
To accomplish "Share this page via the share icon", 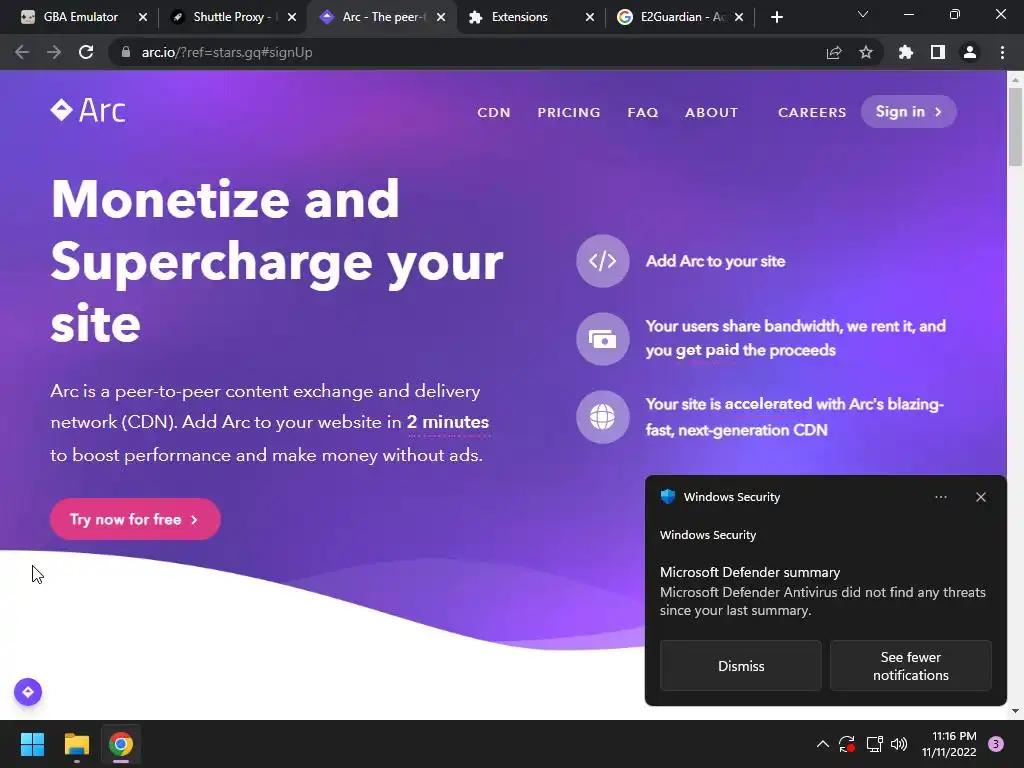I will point(834,52).
